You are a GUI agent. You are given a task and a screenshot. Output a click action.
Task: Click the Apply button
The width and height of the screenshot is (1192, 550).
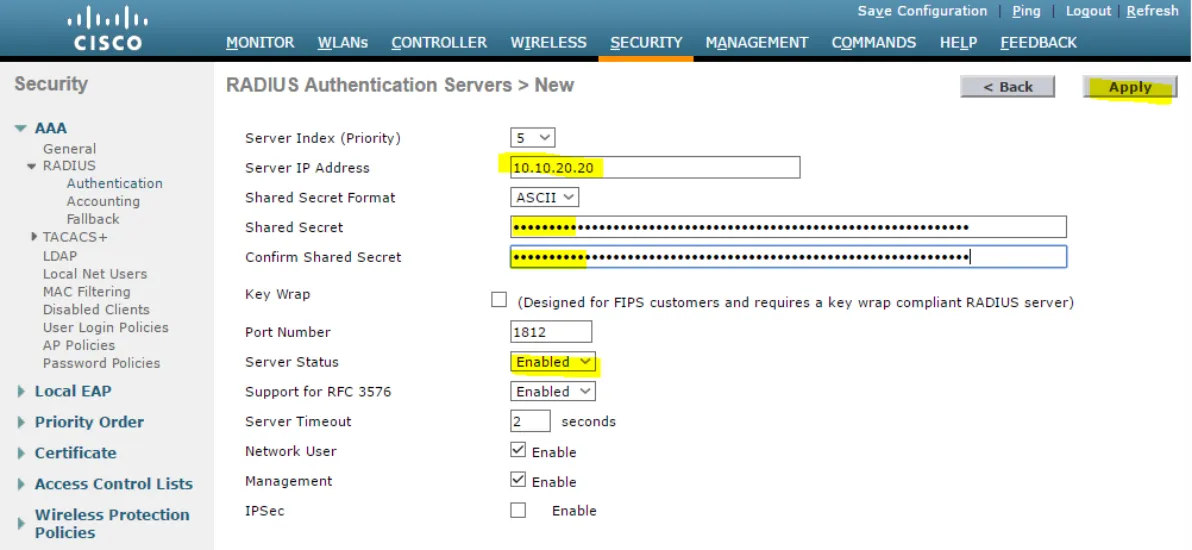coord(1130,87)
